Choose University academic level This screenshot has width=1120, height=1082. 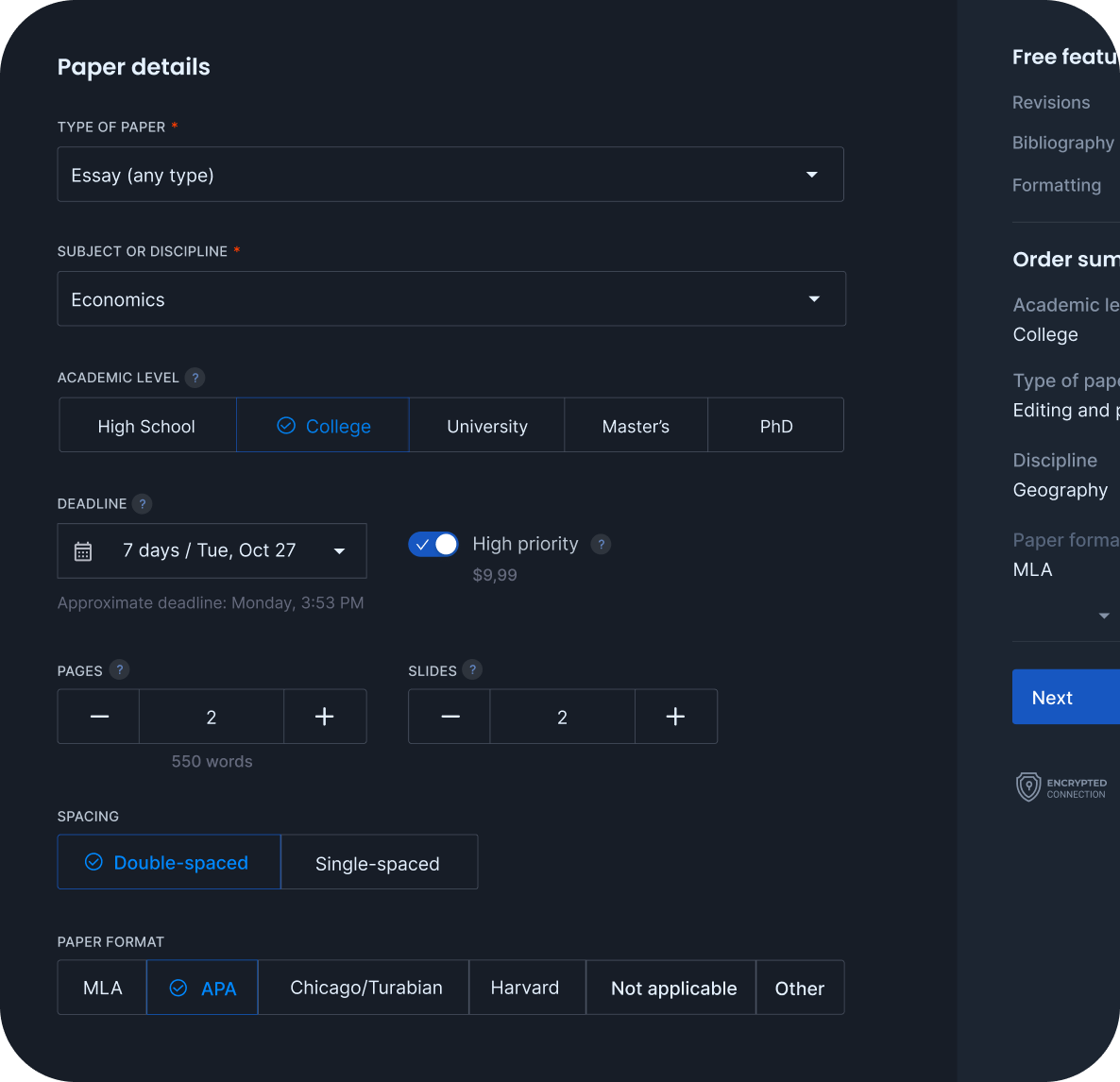[x=486, y=426]
